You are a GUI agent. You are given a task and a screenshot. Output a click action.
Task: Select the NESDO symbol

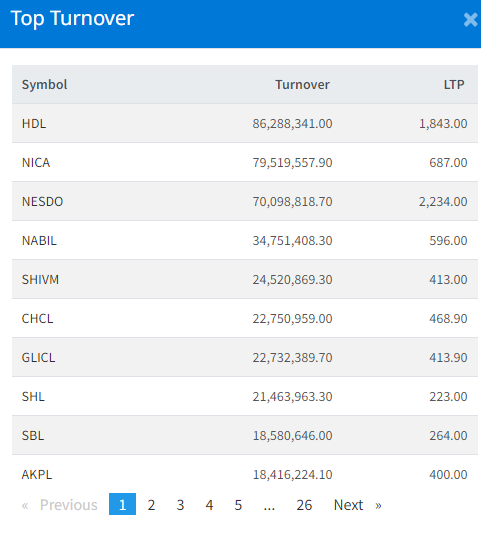pos(42,202)
